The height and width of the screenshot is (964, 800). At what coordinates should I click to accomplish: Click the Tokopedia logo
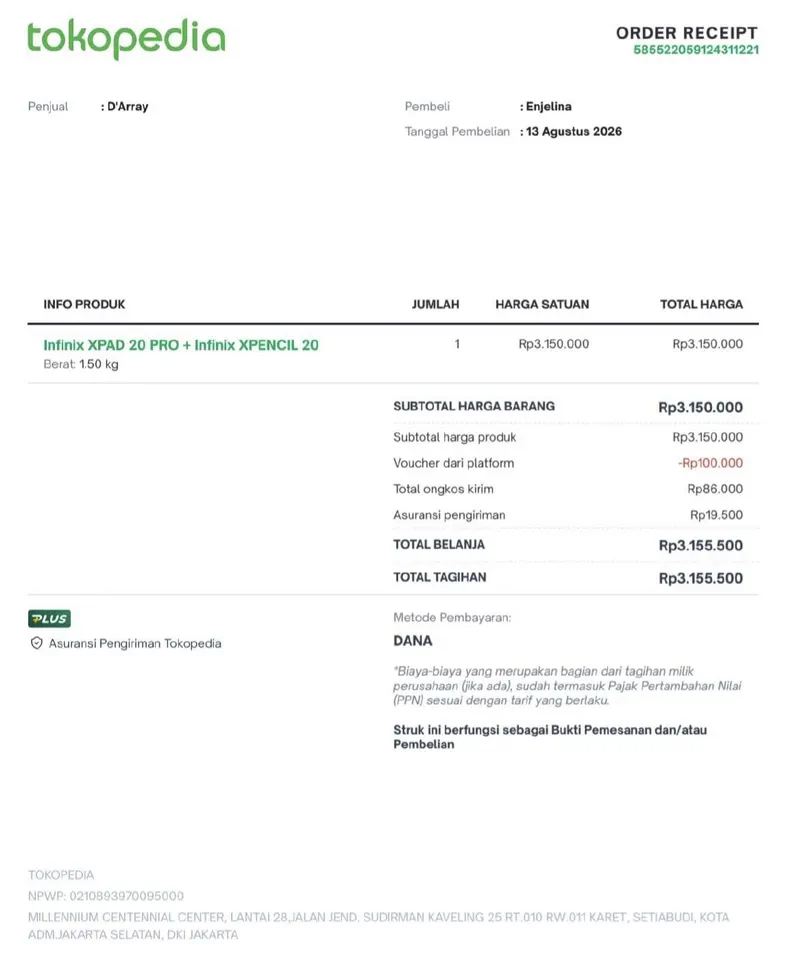pos(126,39)
